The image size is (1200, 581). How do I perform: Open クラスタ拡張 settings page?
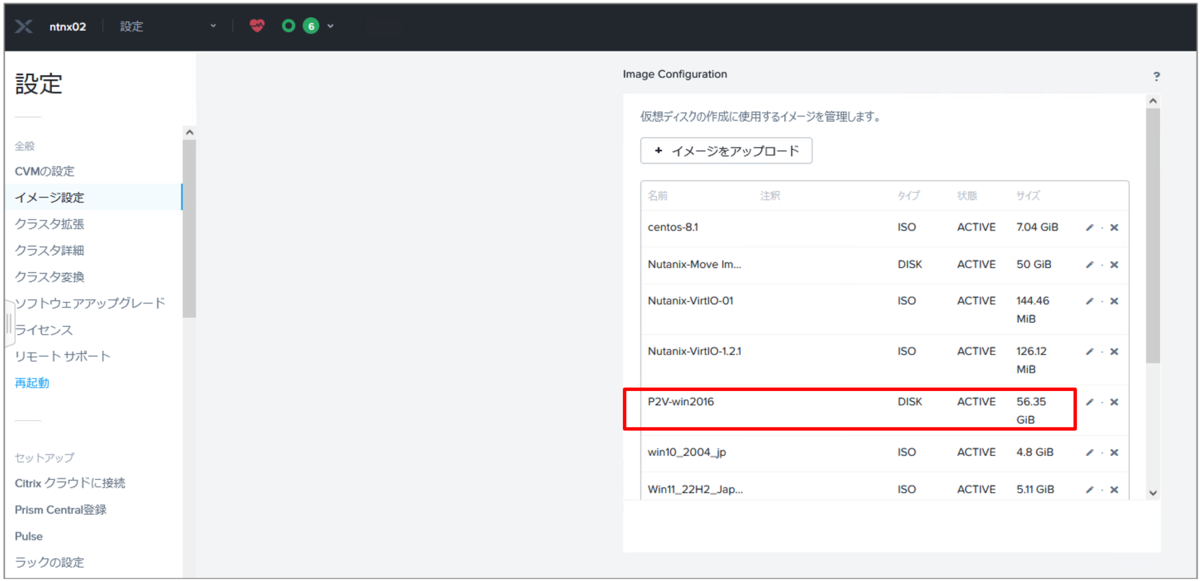pyautogui.click(x=50, y=224)
